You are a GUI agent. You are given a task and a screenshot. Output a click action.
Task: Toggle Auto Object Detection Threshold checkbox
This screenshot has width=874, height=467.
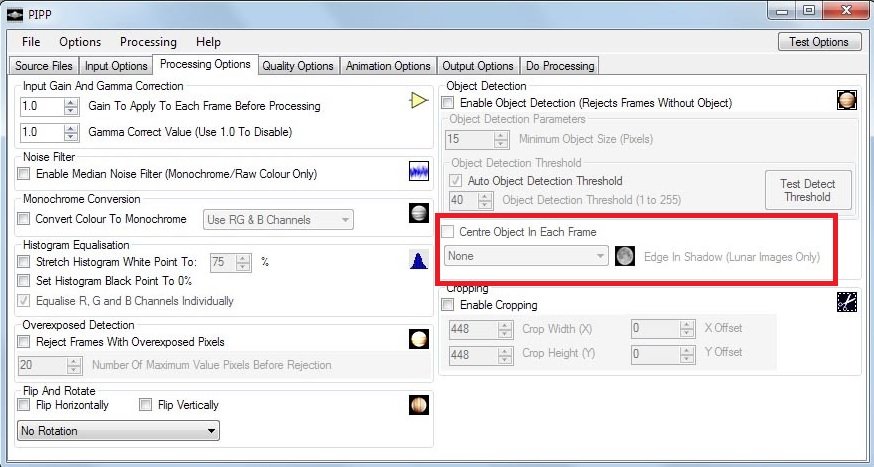[x=455, y=181]
